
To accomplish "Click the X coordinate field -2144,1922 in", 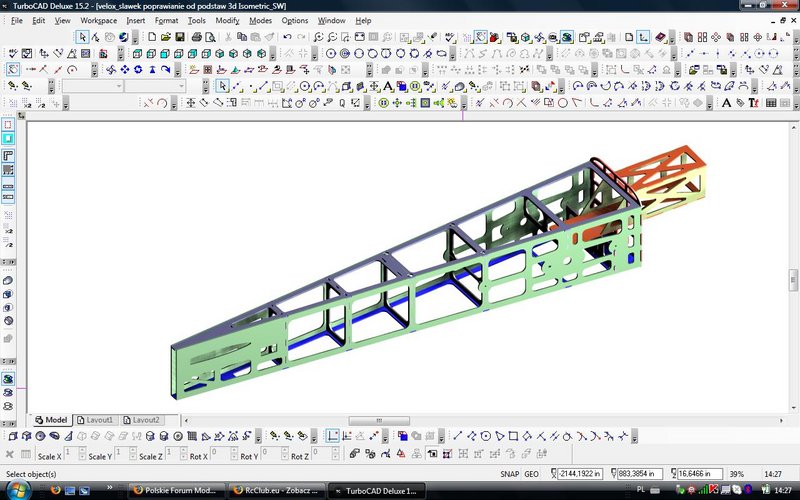I will tap(580, 474).
